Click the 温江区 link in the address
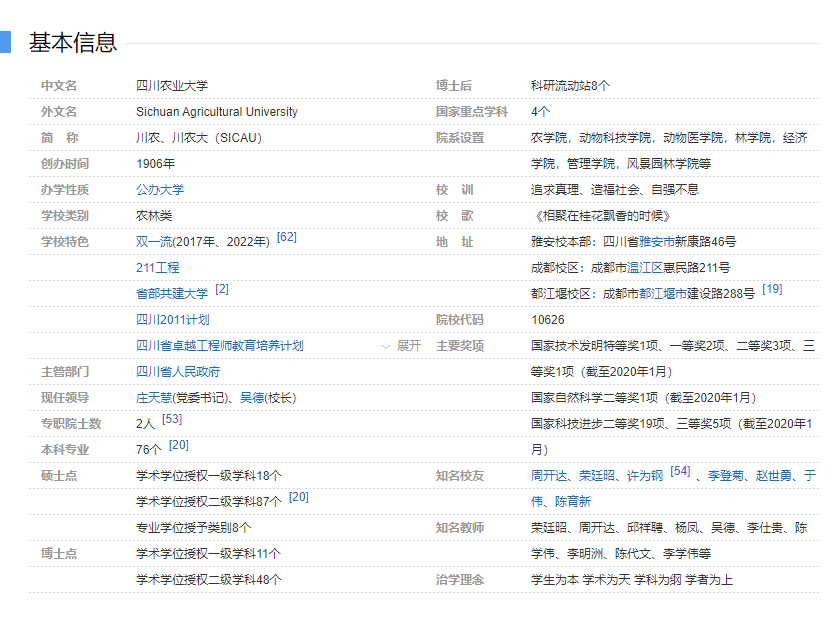Viewport: 831px width, 623px height. pyautogui.click(x=646, y=268)
